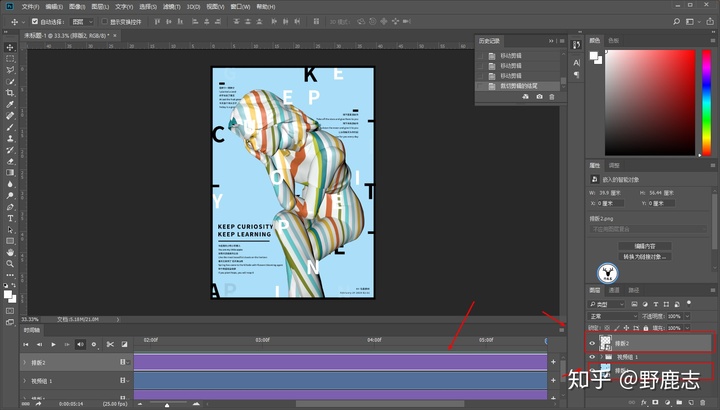Go to first frame of timeline

pyautogui.click(x=26, y=344)
